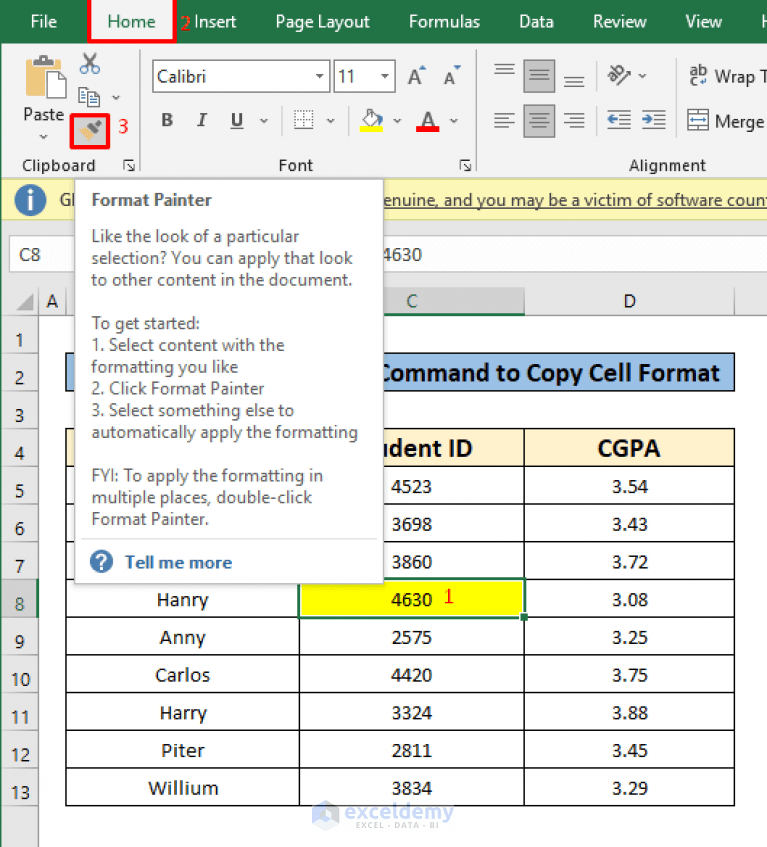The height and width of the screenshot is (847, 767).
Task: Select row 8 header
Action: point(19,599)
